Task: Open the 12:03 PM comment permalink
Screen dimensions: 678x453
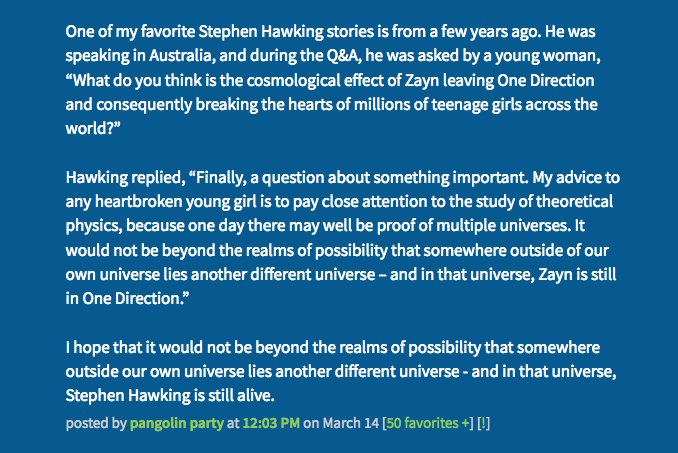Action: tap(271, 423)
